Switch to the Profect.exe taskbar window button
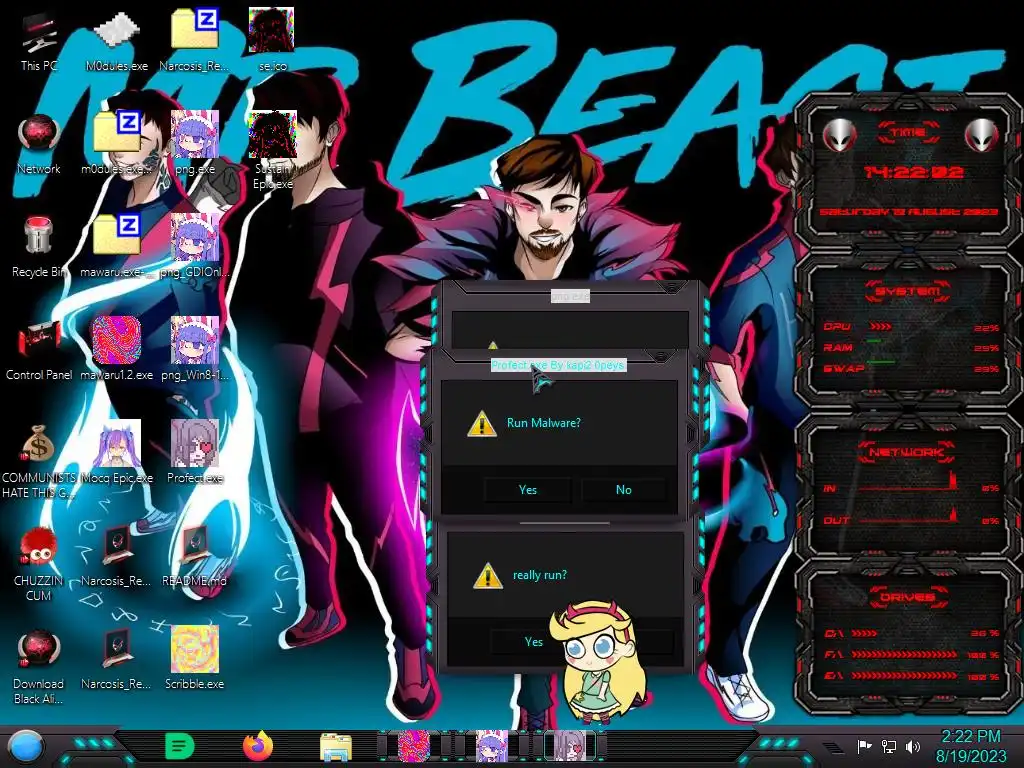 click(x=570, y=746)
